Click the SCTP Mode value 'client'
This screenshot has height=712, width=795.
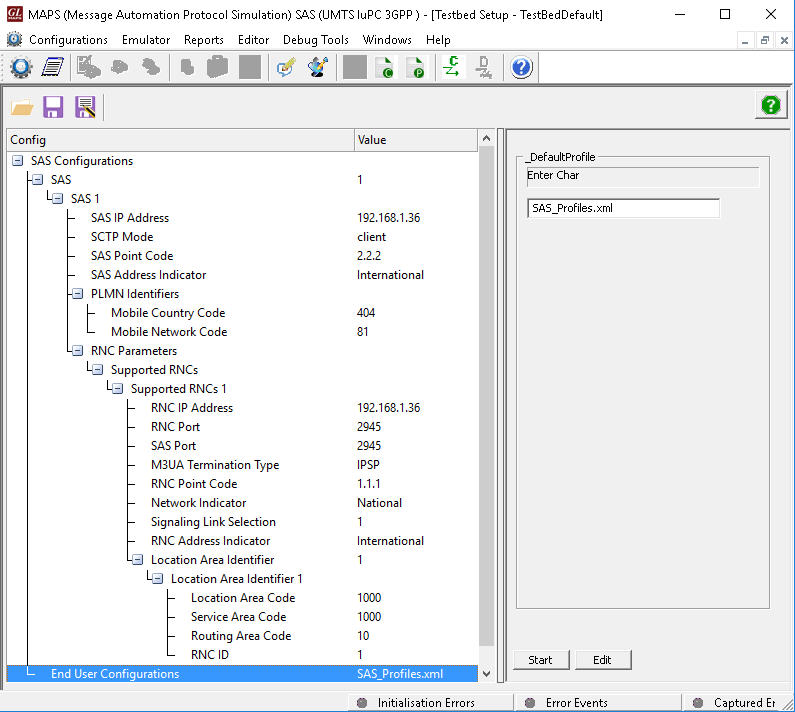tap(371, 237)
